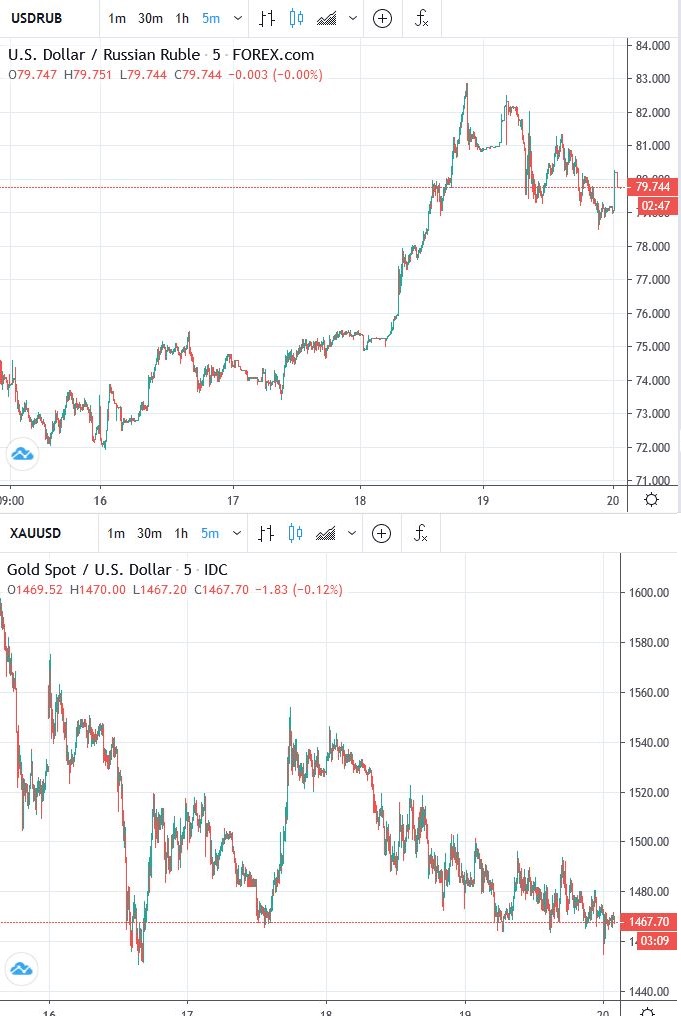Add compare symbol on XAUUSD chart
The height and width of the screenshot is (1016, 681).
click(x=382, y=533)
